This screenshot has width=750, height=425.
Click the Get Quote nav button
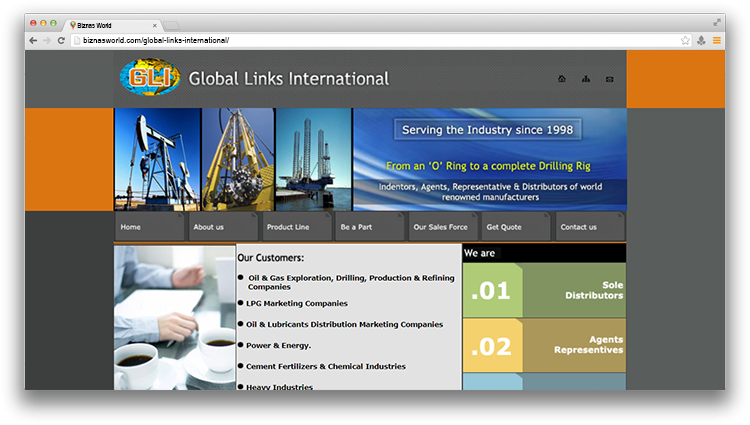[516, 227]
